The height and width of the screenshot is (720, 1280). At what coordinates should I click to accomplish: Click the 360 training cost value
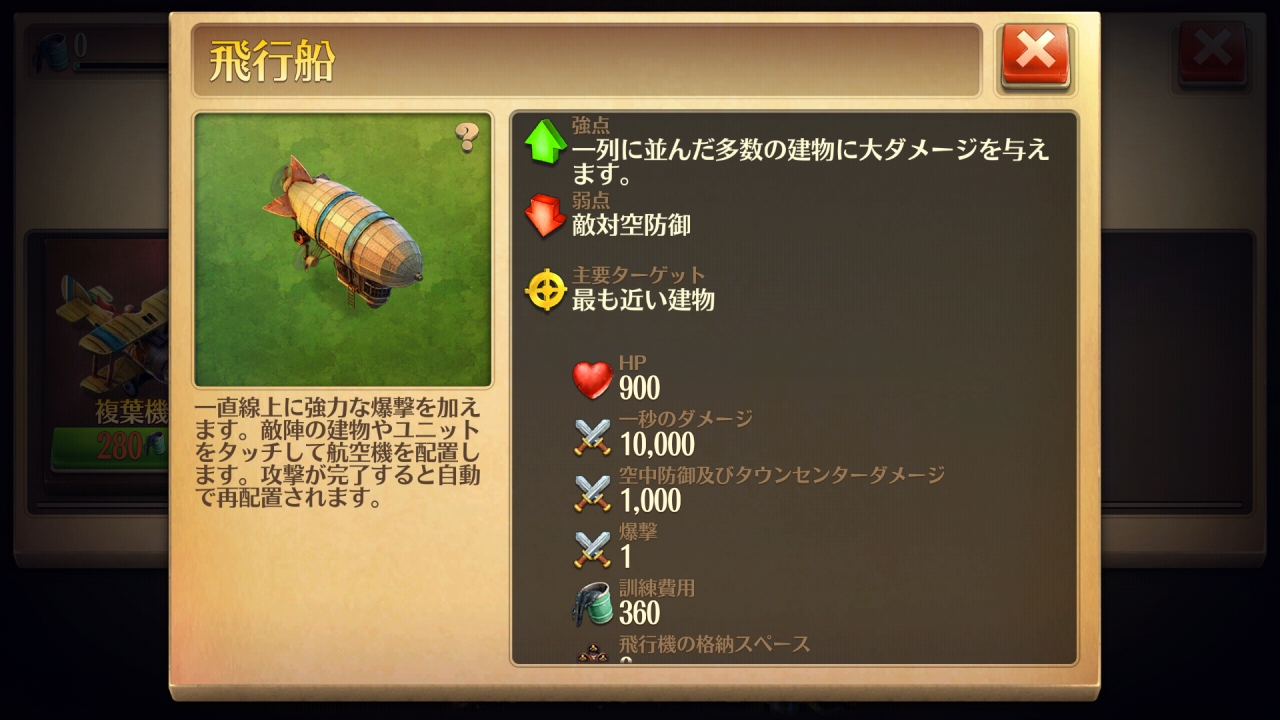click(x=639, y=612)
